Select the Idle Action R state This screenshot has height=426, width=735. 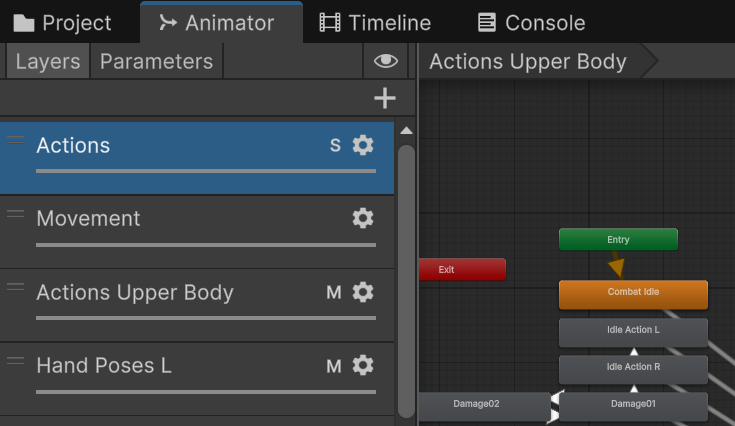(633, 369)
